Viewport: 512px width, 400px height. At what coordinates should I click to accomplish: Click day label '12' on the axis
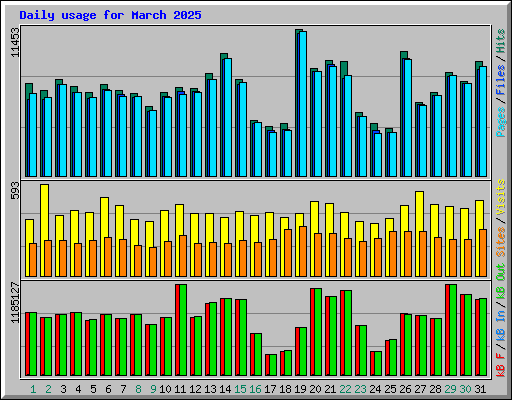195,389
